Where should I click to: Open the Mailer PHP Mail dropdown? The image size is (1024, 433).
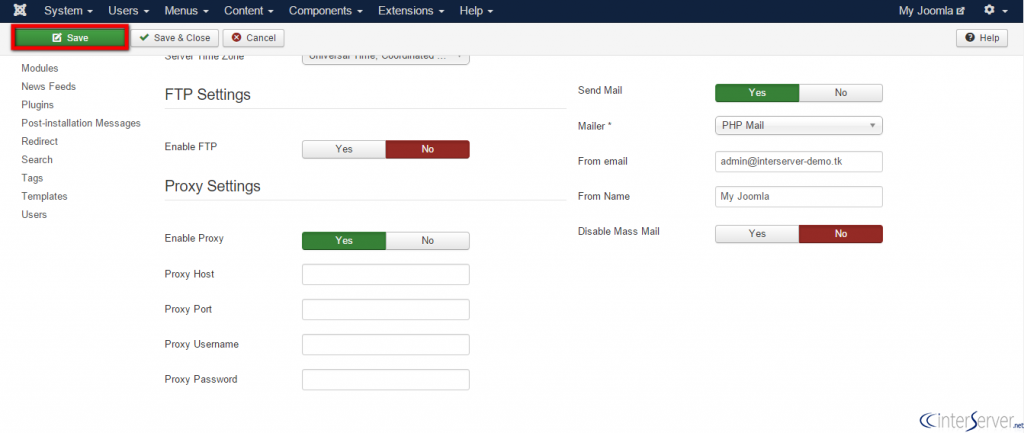[x=799, y=125]
